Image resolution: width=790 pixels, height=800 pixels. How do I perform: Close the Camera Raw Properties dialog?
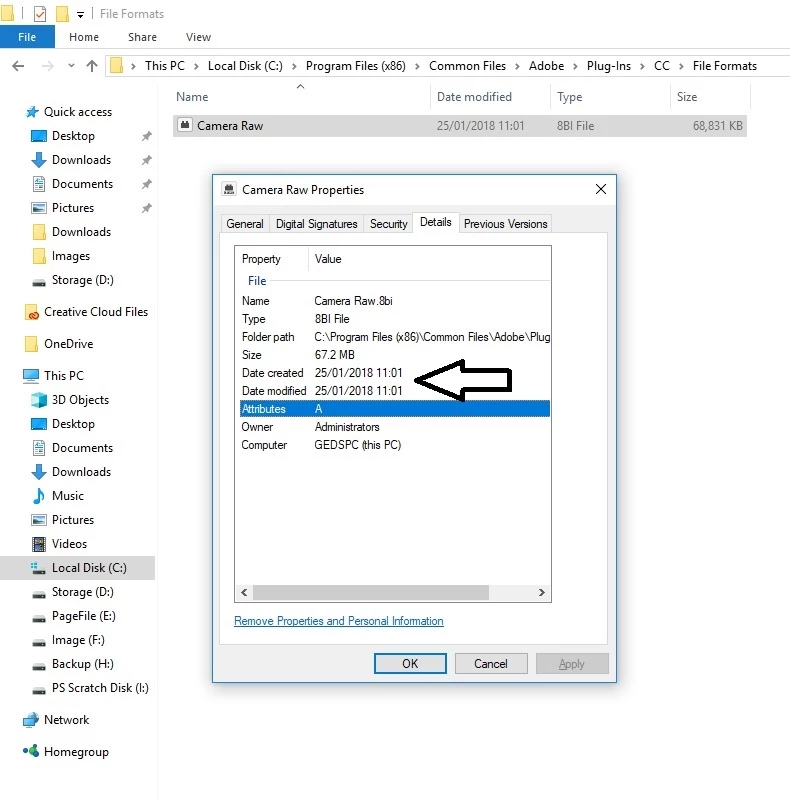601,189
